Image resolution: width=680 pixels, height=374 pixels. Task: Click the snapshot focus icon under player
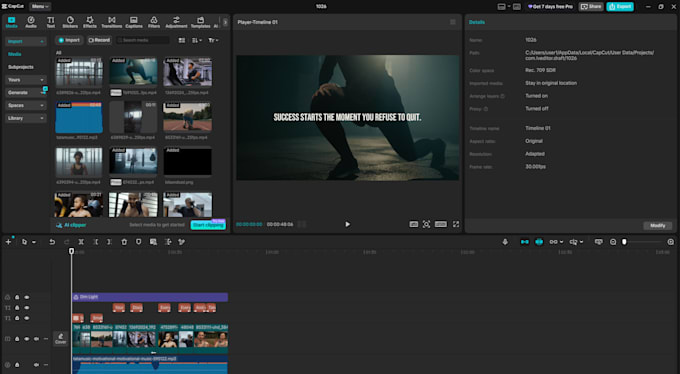pos(426,224)
